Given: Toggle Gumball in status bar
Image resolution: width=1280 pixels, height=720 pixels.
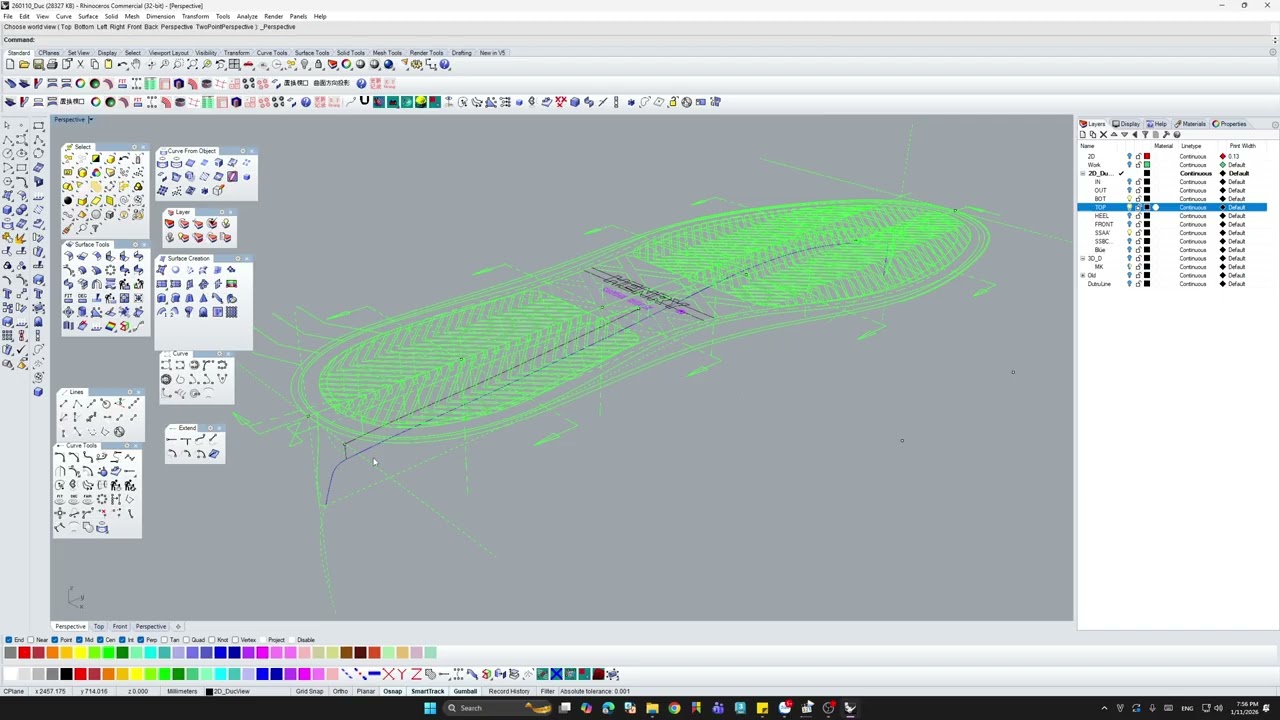Looking at the screenshot, I should coord(465,692).
